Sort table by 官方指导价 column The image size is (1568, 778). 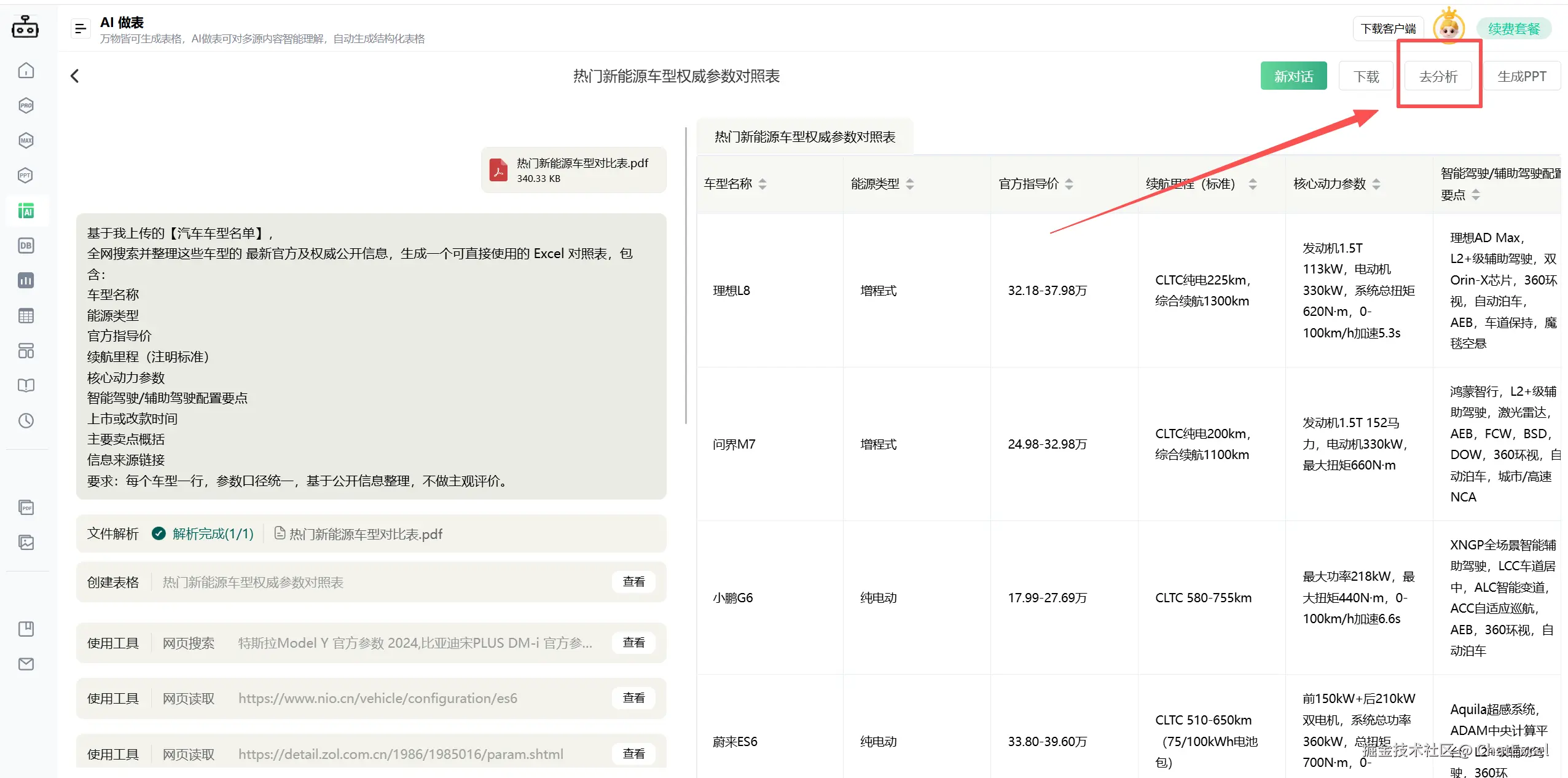click(x=1069, y=184)
